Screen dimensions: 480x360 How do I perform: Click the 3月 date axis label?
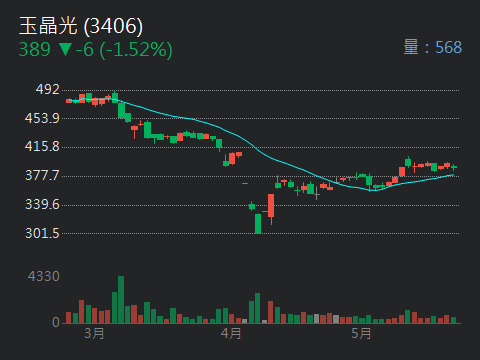(94, 333)
